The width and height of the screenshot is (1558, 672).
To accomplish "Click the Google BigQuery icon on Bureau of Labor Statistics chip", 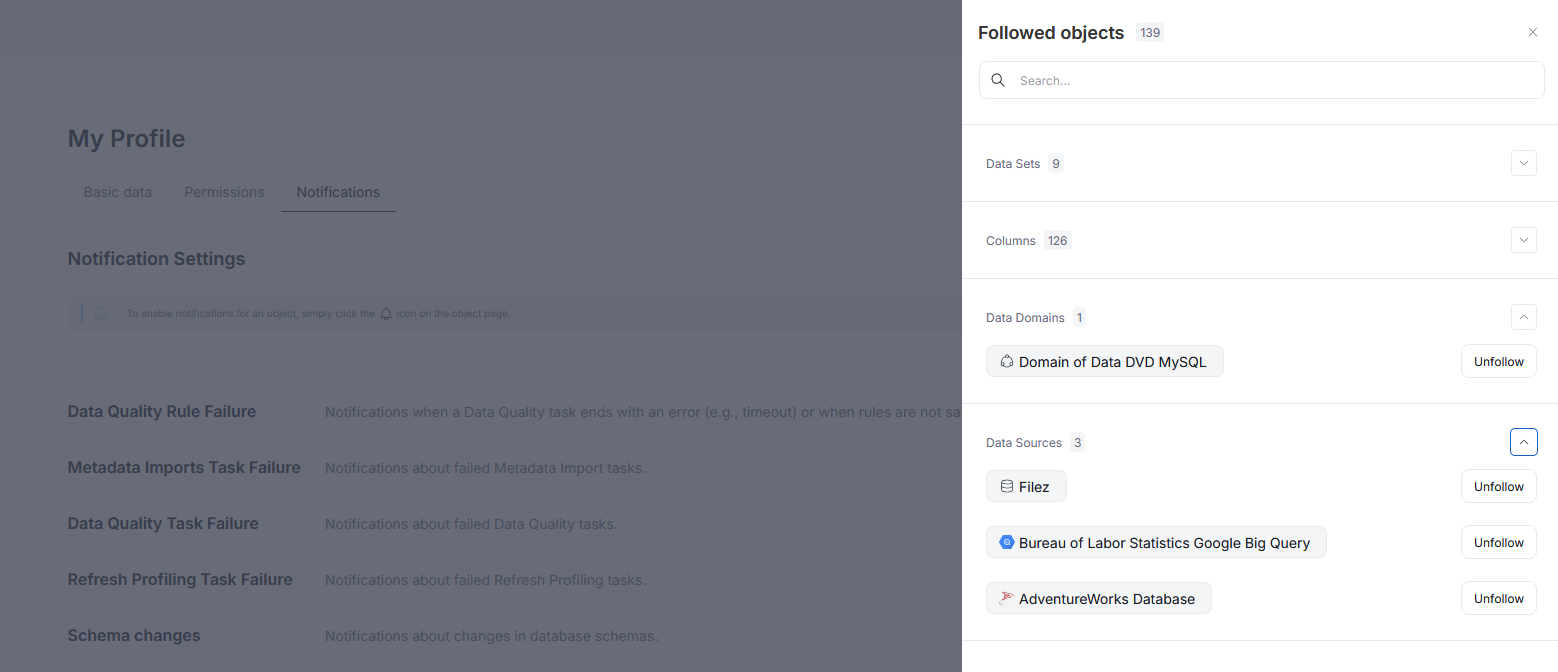I will [x=1006, y=542].
